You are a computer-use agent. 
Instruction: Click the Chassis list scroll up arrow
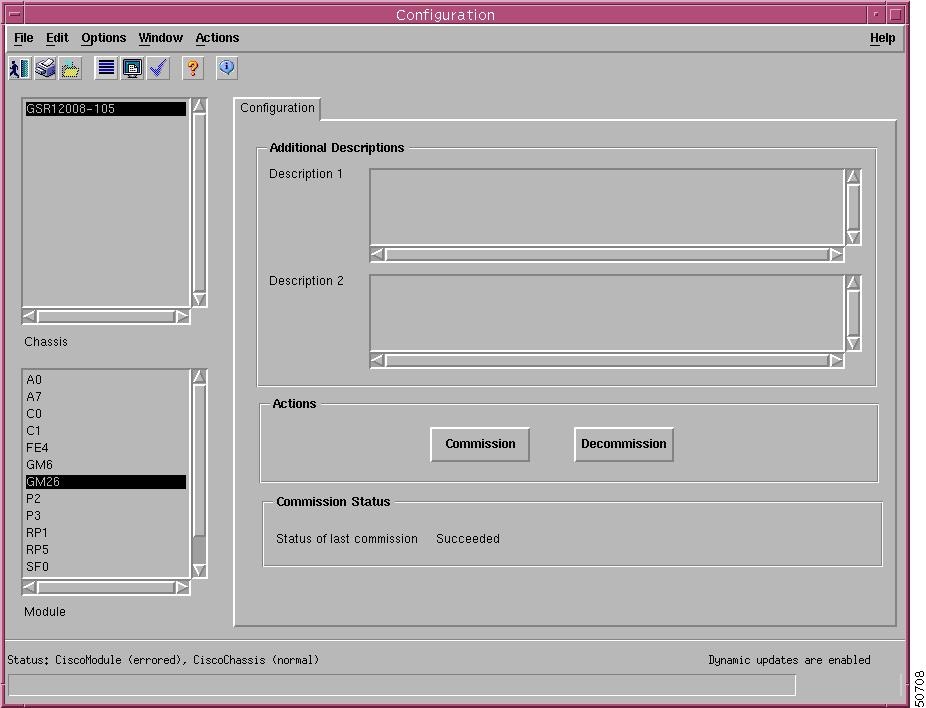(x=200, y=106)
